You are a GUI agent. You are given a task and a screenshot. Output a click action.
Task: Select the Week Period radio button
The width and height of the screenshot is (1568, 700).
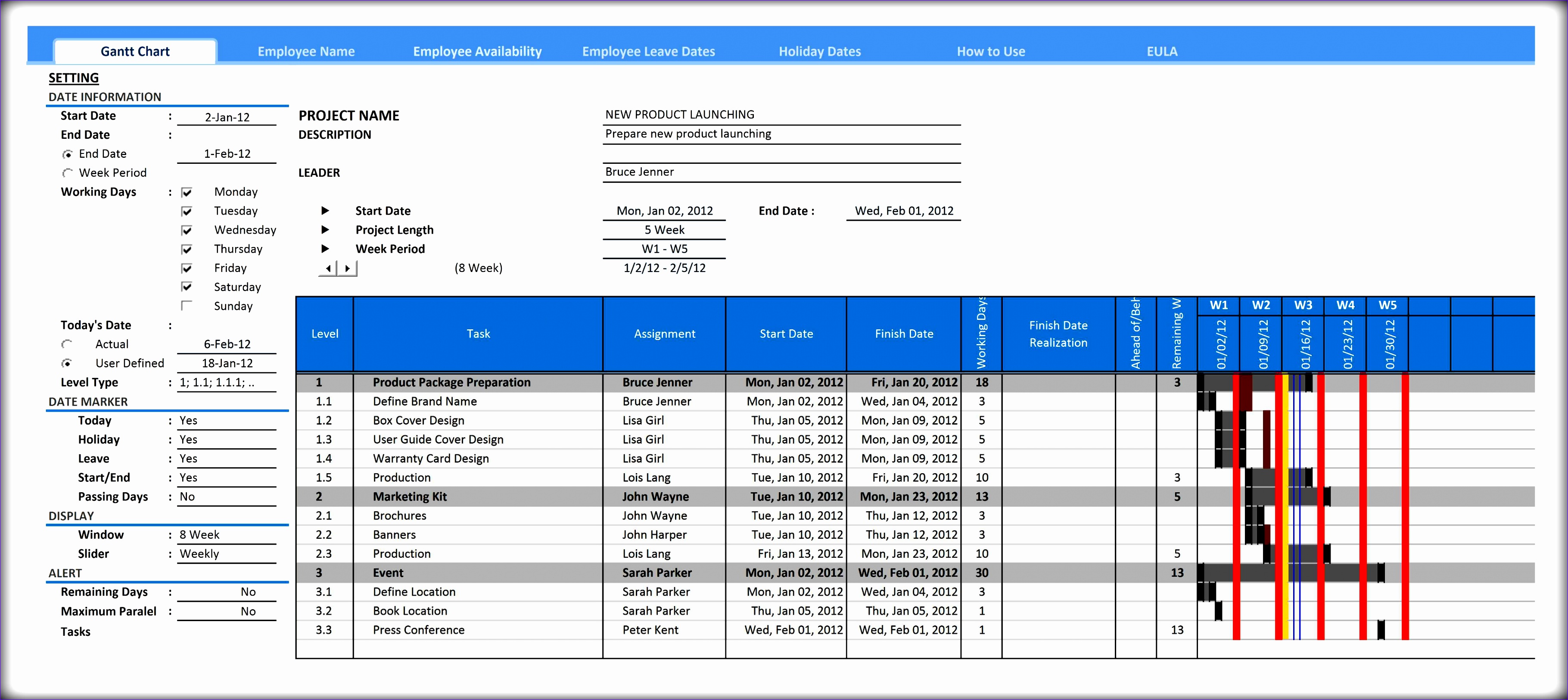coord(68,173)
